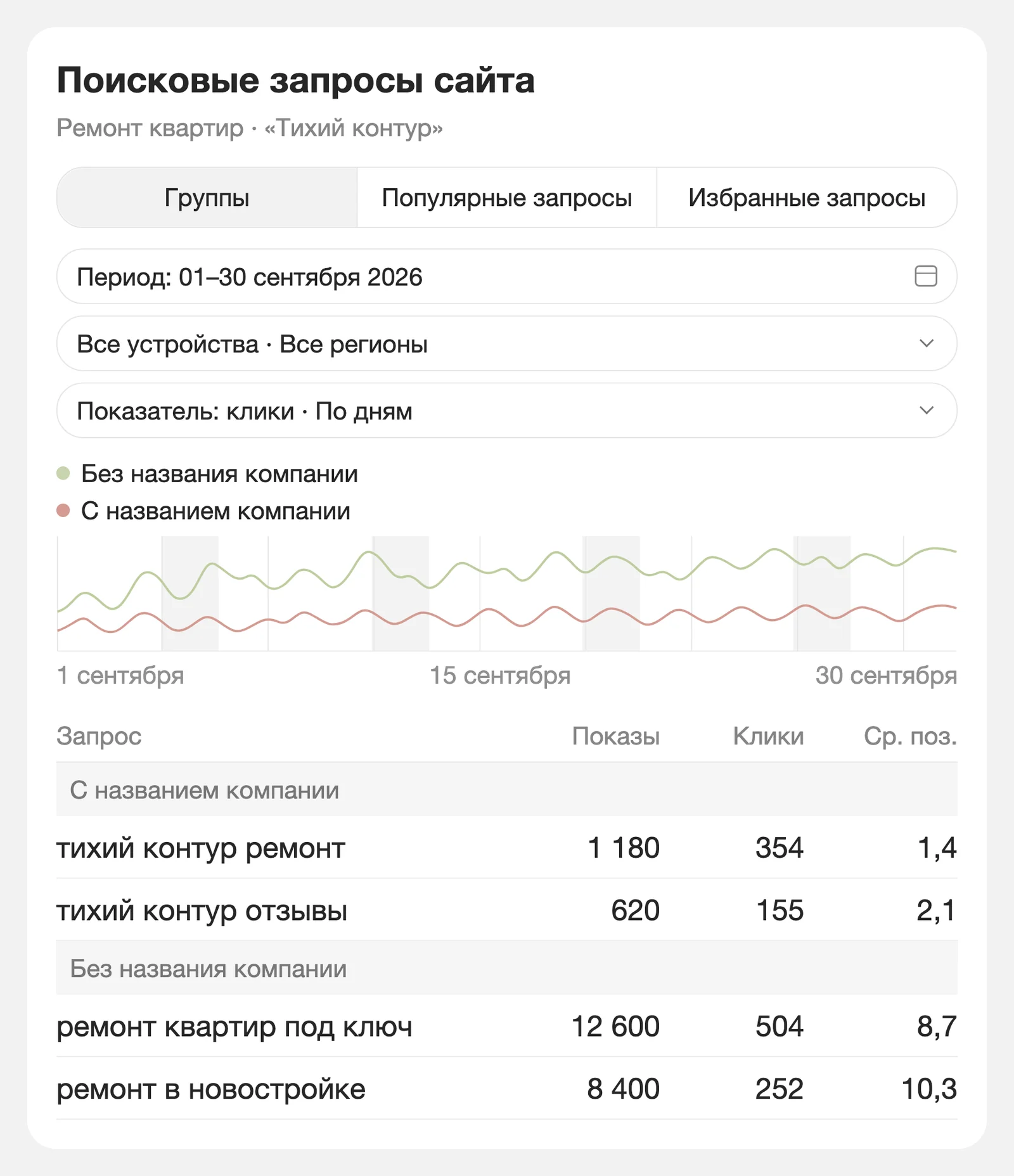The width and height of the screenshot is (1014, 1176).
Task: Click legend label С названием компании
Action: [215, 511]
